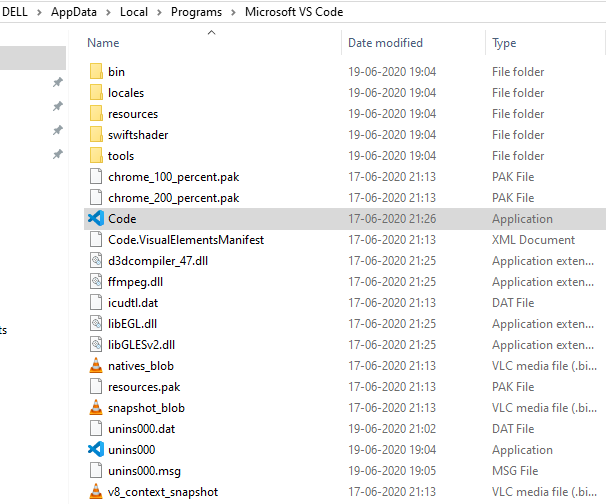The width and height of the screenshot is (606, 504).
Task: Select the tools folder name
Action: coord(121,156)
